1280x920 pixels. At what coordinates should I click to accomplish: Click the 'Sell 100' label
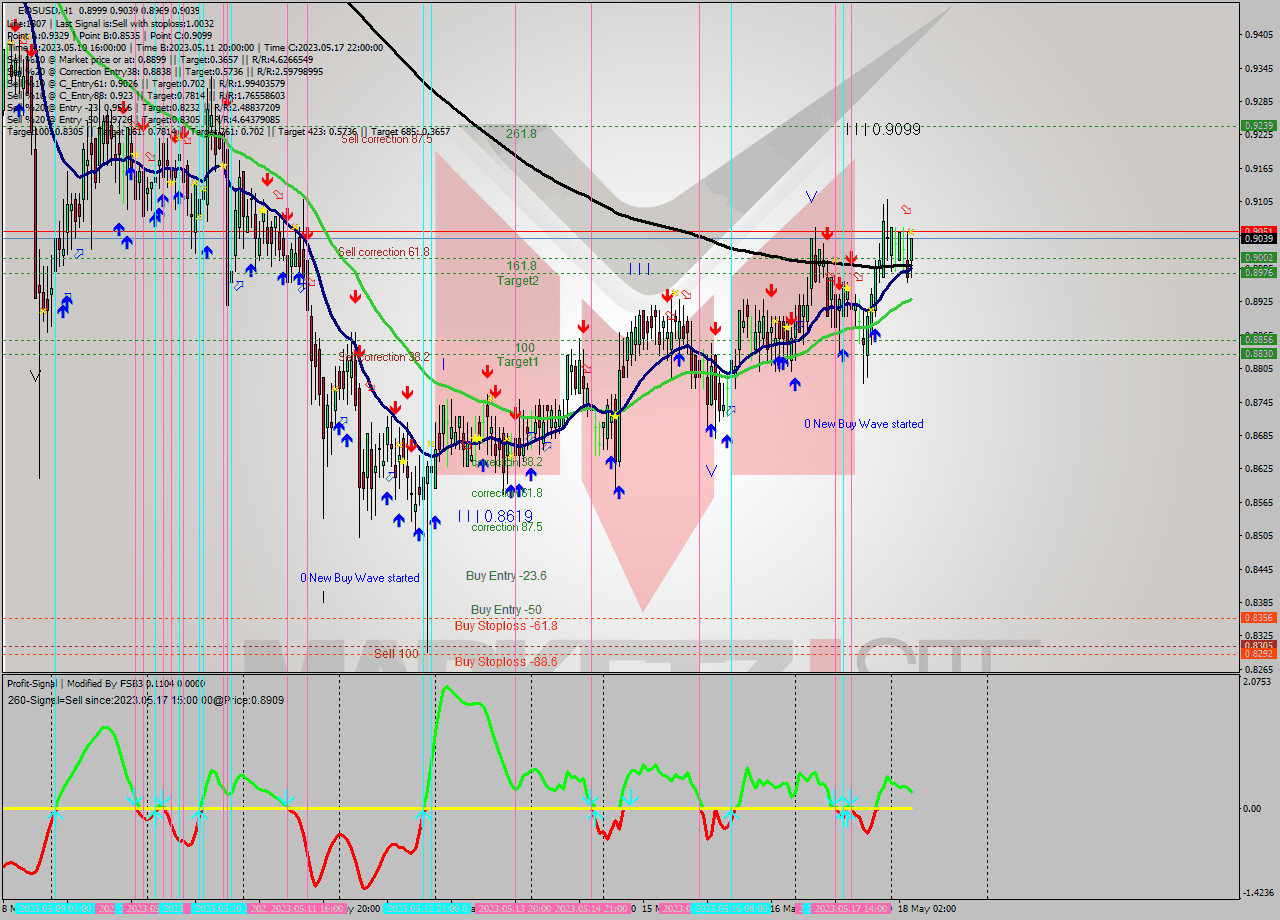point(397,653)
